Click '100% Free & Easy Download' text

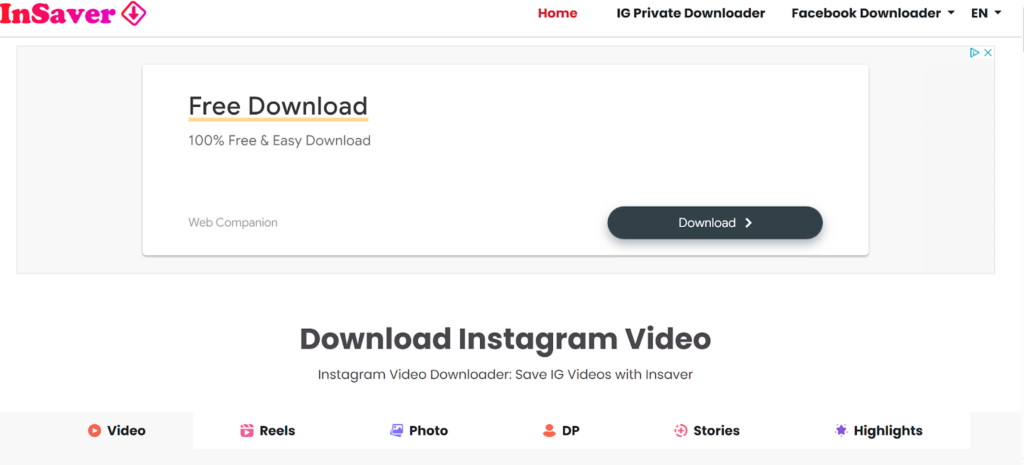[x=280, y=140]
